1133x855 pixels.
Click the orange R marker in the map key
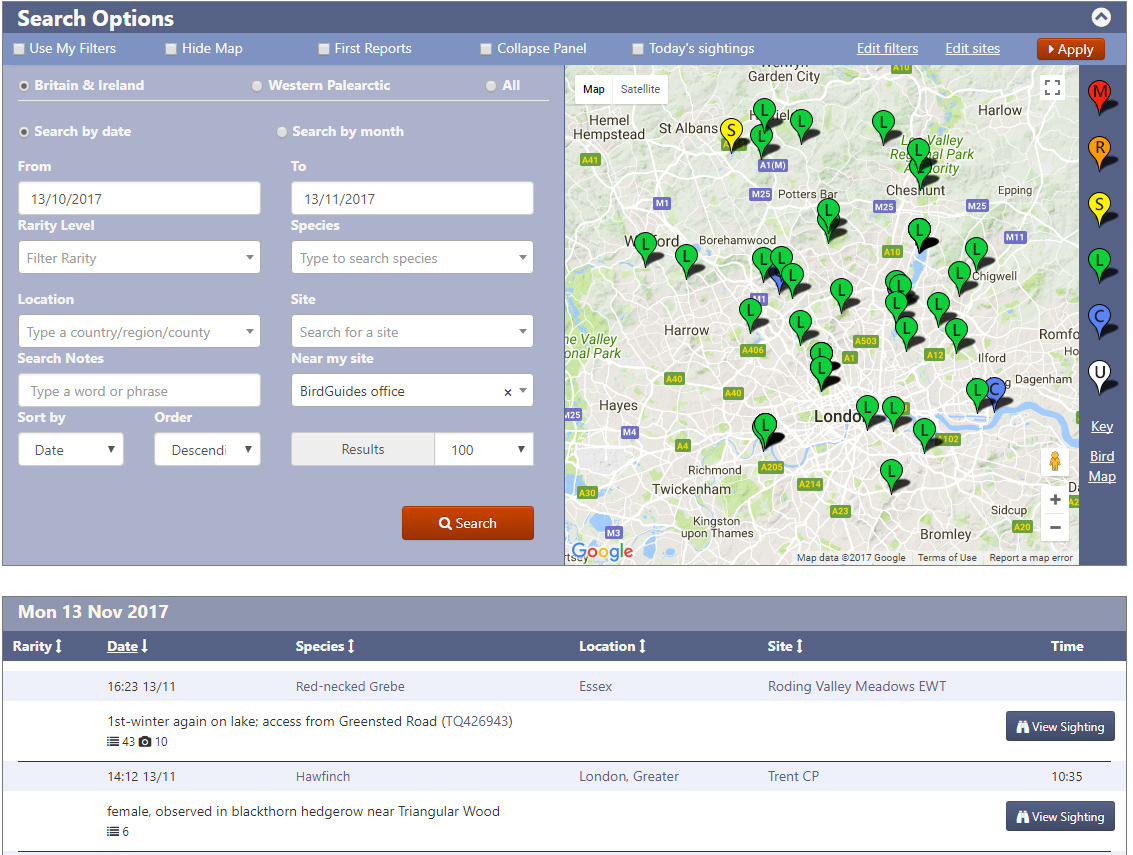click(x=1100, y=152)
